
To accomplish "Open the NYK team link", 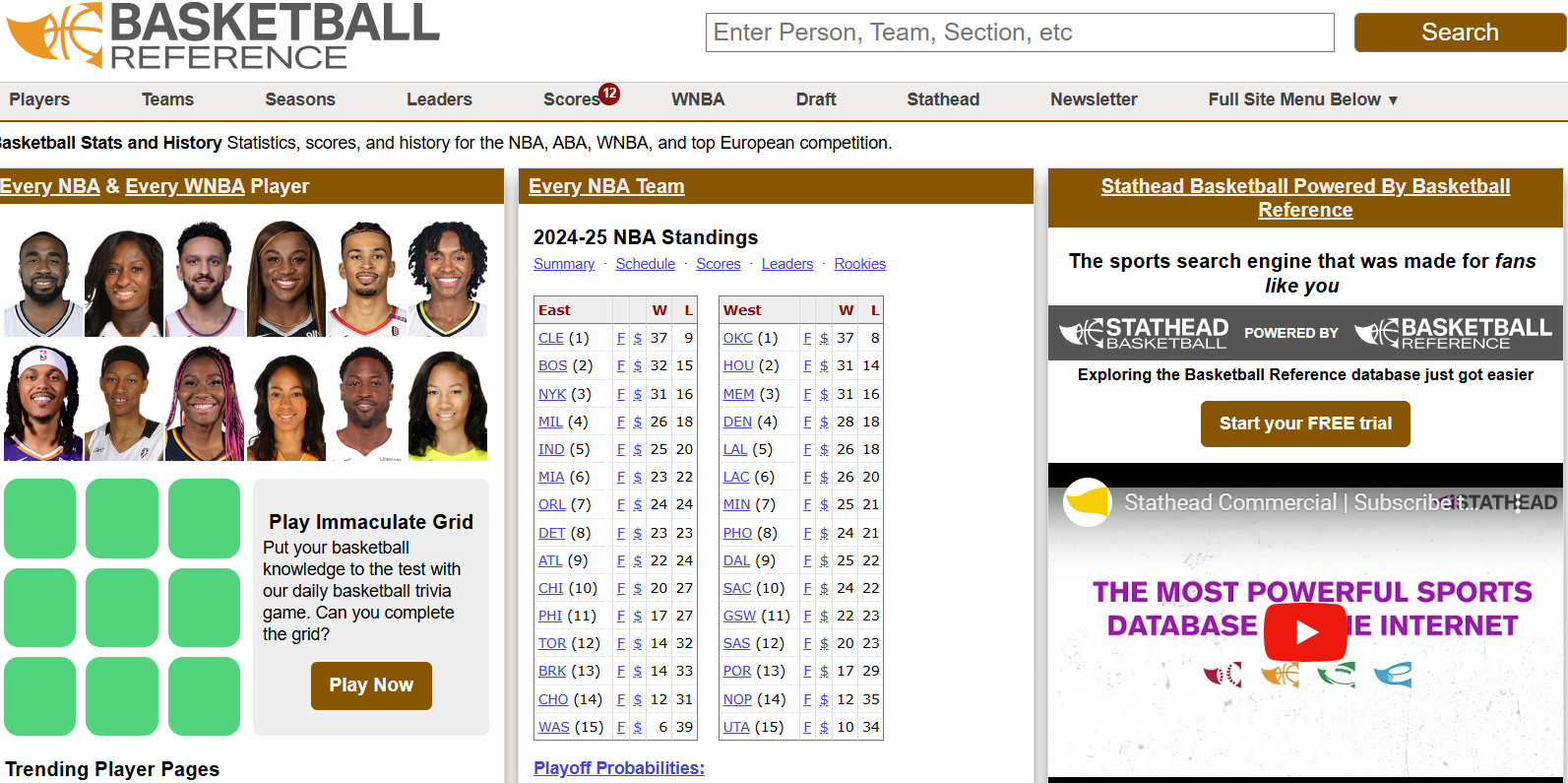I will [552, 394].
